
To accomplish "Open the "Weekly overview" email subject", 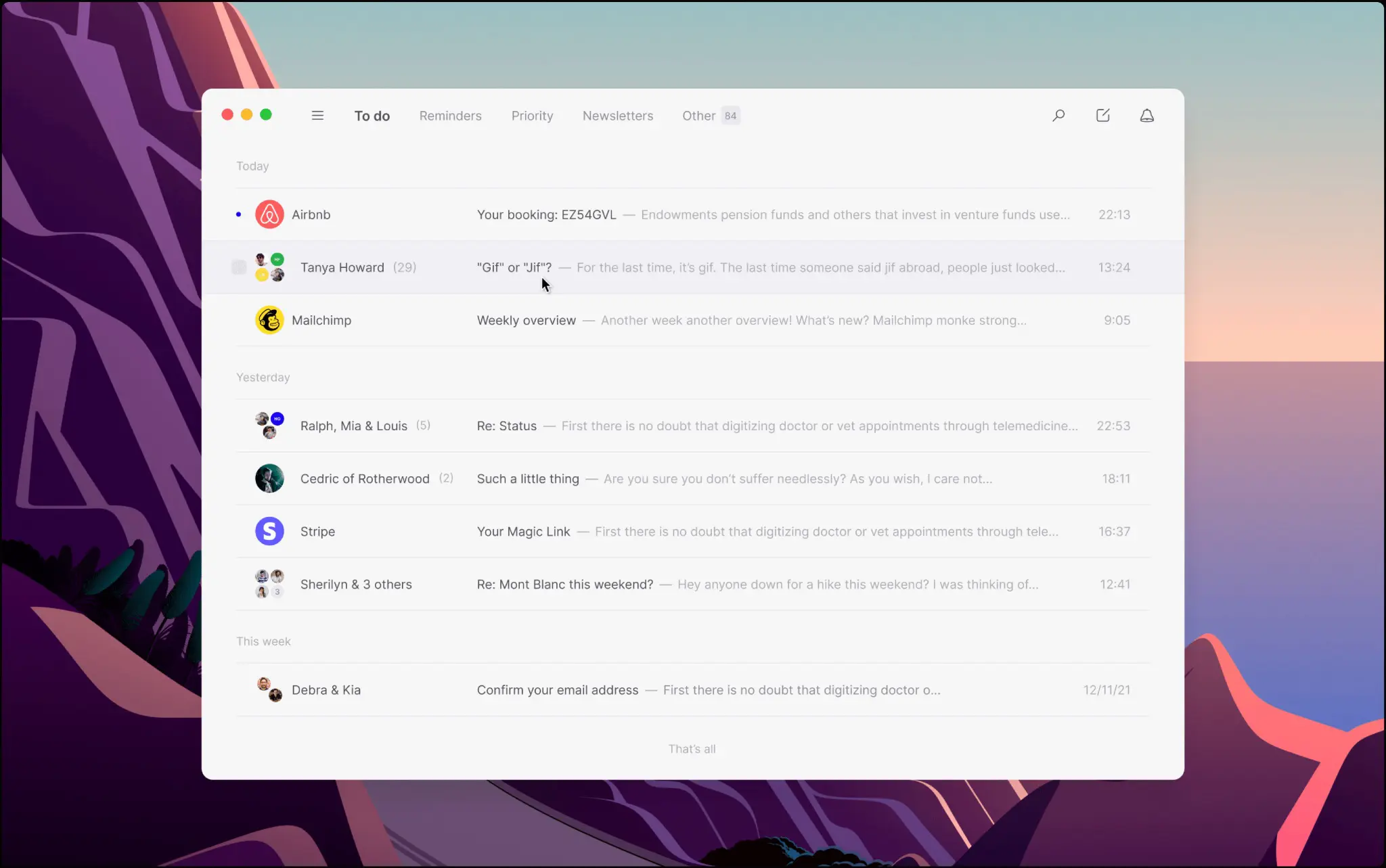I will [x=526, y=320].
